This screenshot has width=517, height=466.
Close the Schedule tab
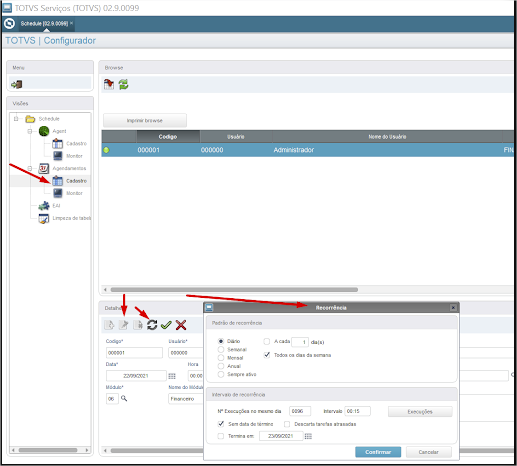point(71,23)
